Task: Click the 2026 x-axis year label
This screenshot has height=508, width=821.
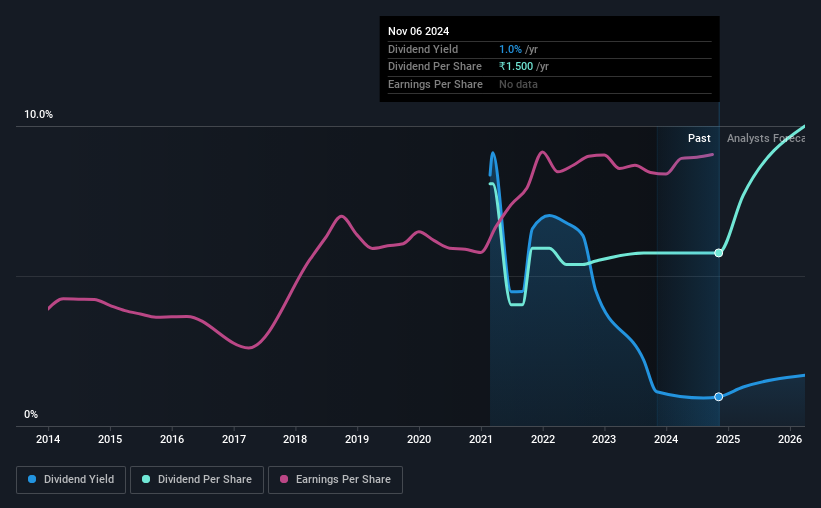Action: point(790,439)
